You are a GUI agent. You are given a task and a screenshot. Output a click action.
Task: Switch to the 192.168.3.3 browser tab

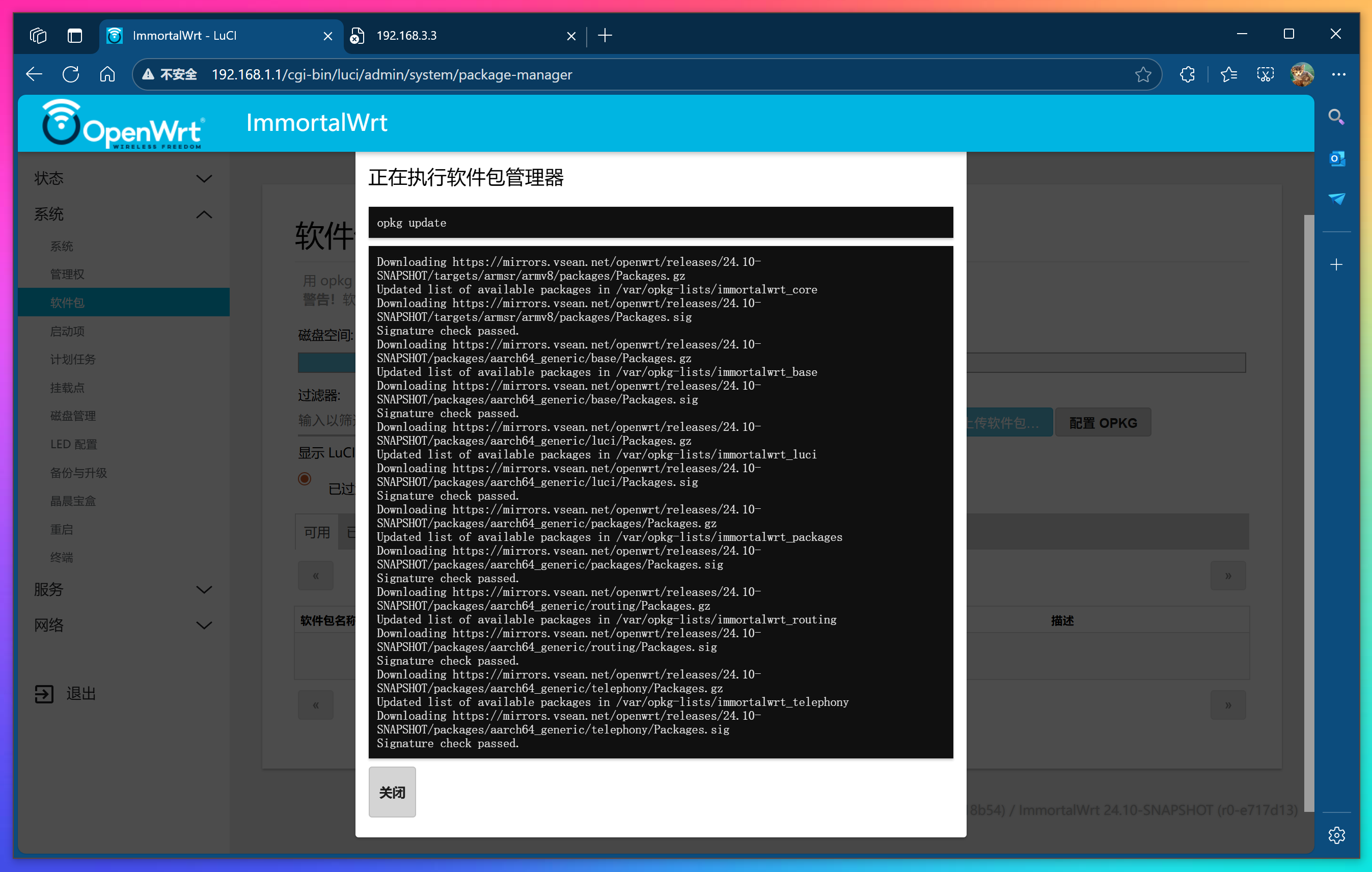406,35
